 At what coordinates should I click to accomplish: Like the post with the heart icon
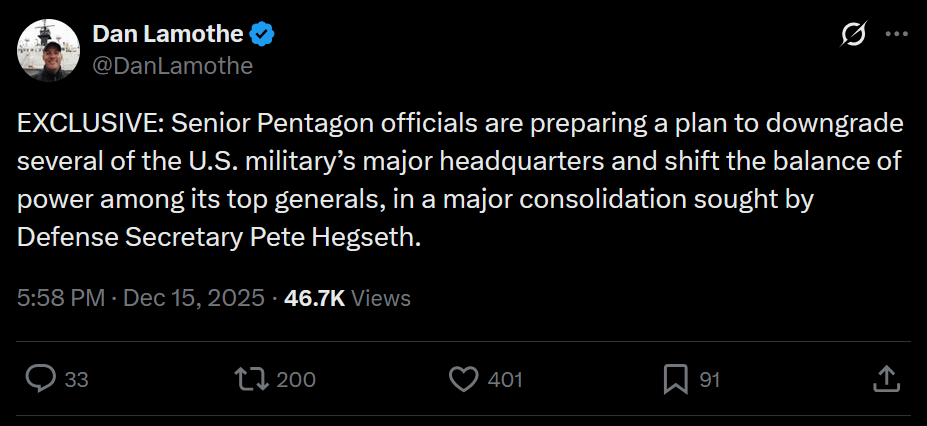coord(462,379)
